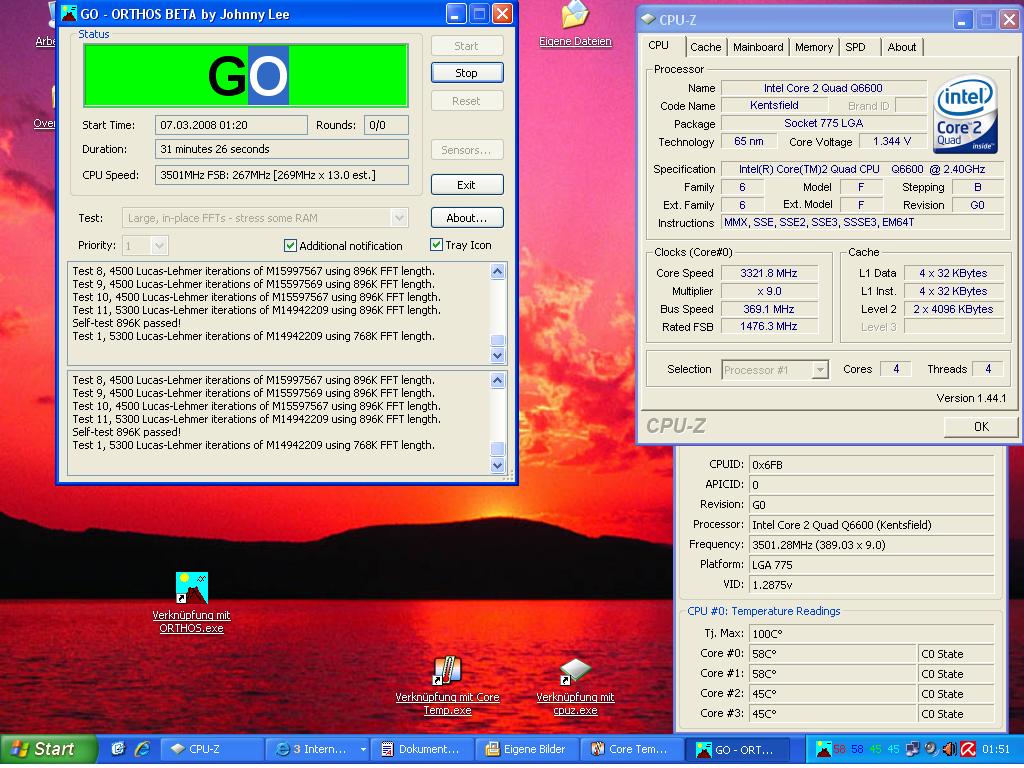Click the network computers tray icon
This screenshot has height=768, width=1024.
coord(912,749)
